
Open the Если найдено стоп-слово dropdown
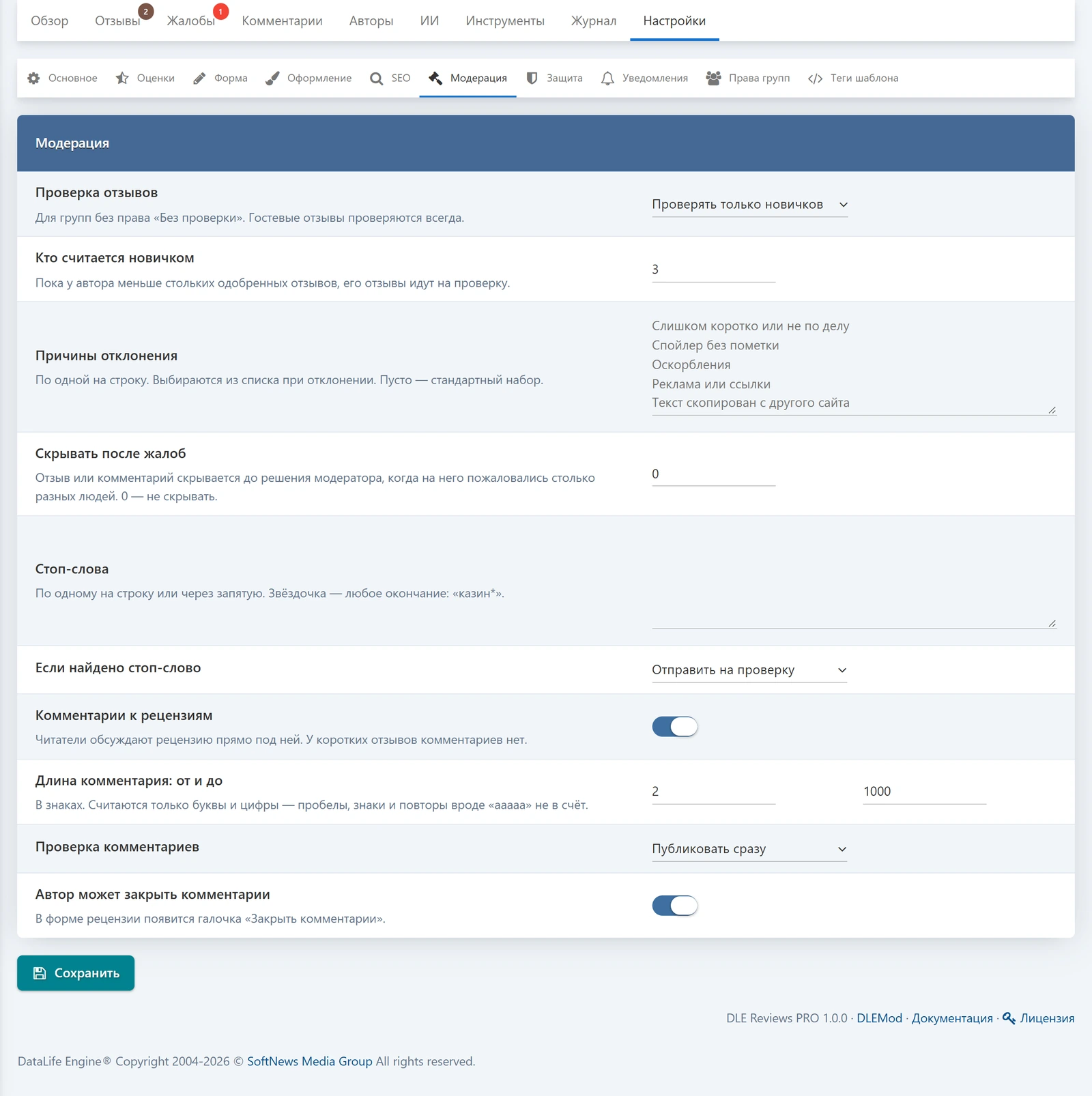click(749, 670)
